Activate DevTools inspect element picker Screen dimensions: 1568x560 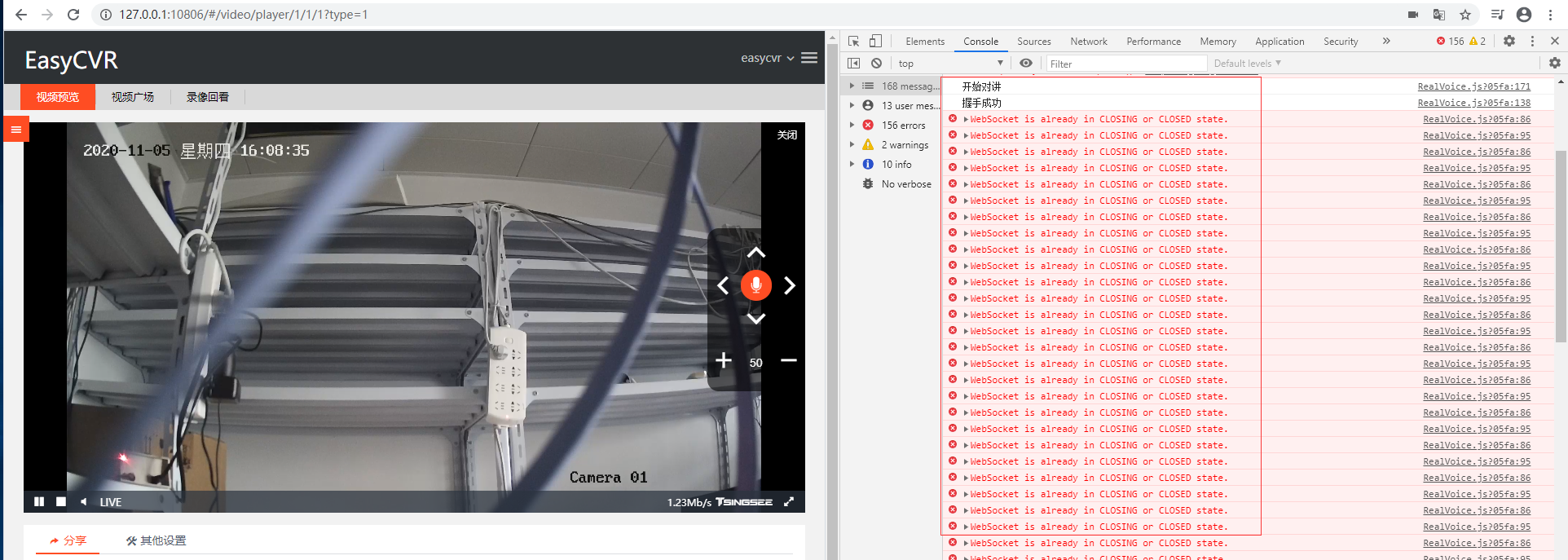[853, 41]
